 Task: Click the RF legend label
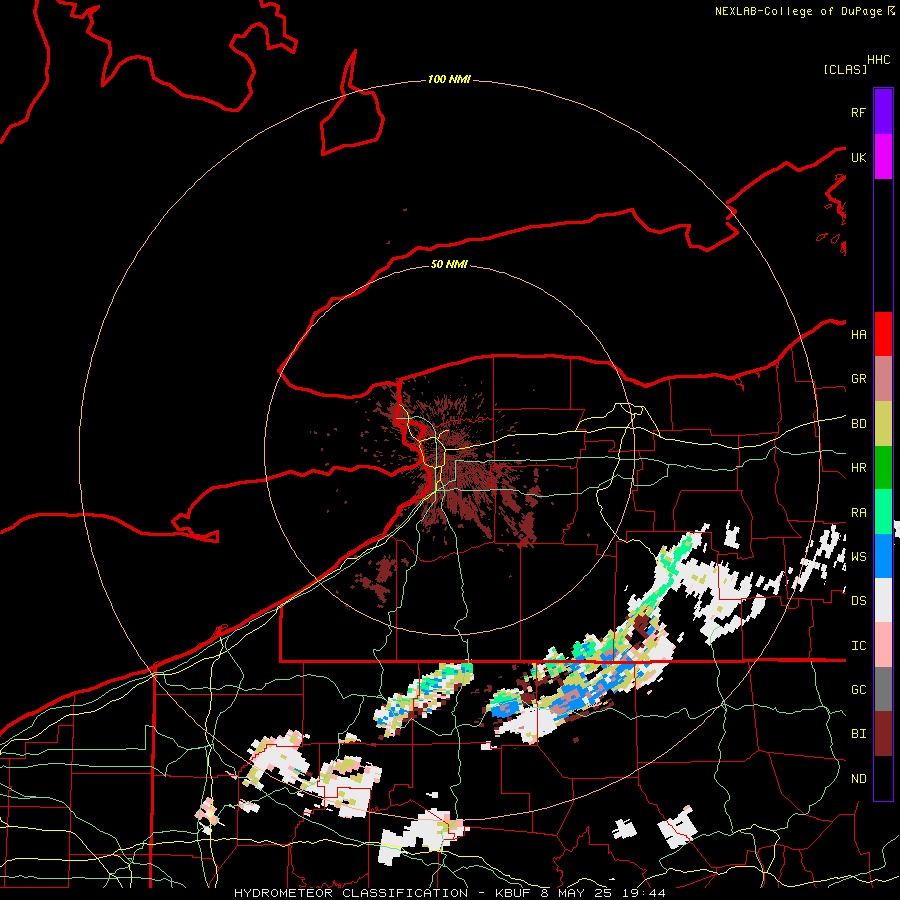click(858, 112)
